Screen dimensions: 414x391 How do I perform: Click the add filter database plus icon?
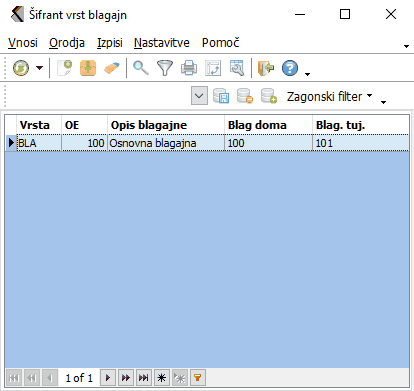point(269,96)
